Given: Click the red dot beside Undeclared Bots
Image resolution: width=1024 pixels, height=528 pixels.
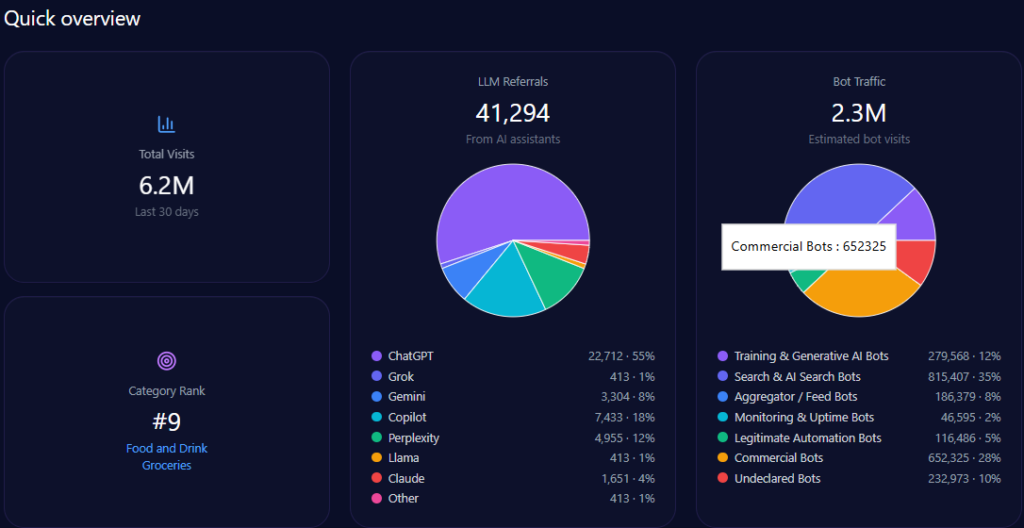Looking at the screenshot, I should (722, 479).
